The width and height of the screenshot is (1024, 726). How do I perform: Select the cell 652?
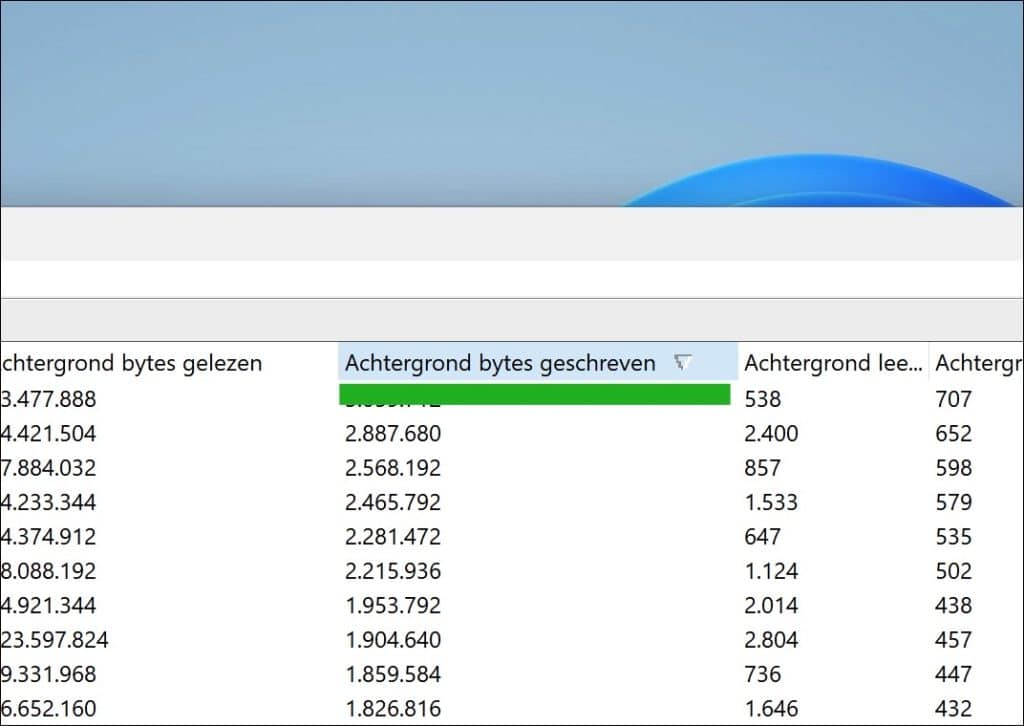pyautogui.click(x=953, y=434)
